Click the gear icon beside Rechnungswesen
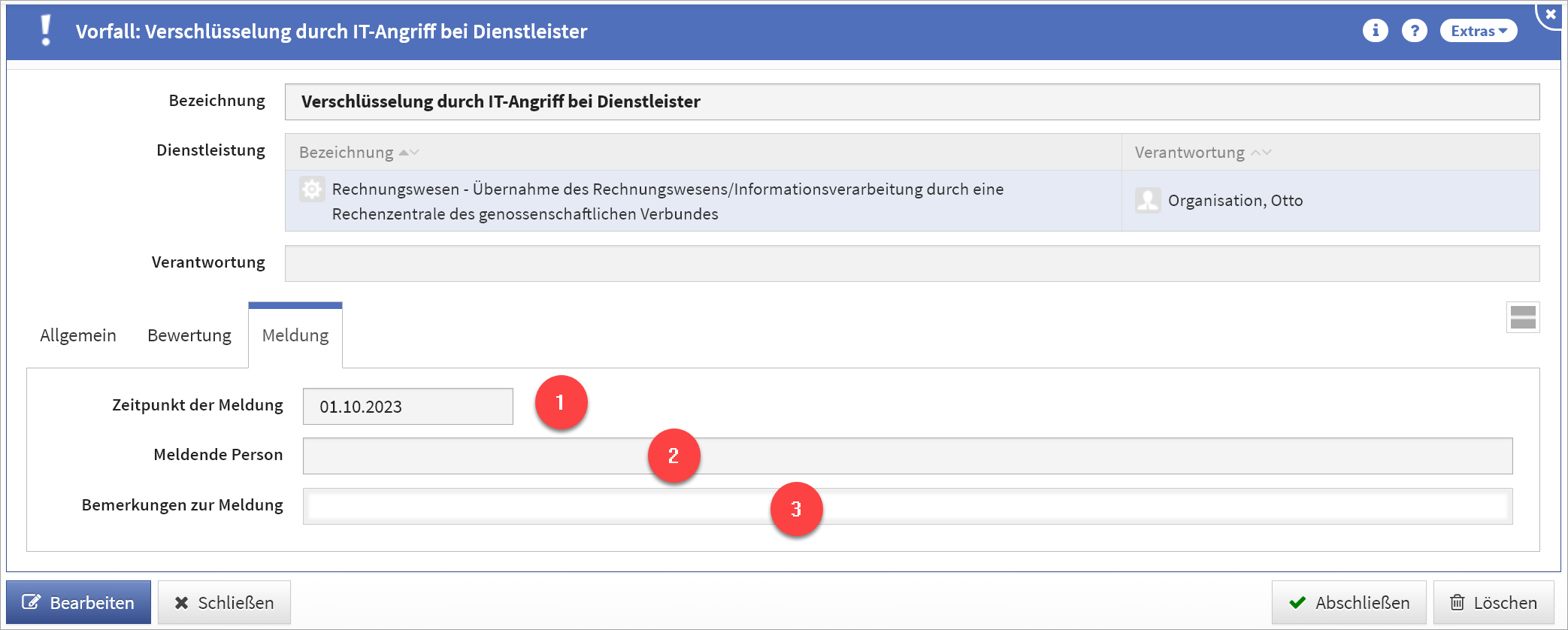Viewport: 1568px width, 630px height. 312,189
